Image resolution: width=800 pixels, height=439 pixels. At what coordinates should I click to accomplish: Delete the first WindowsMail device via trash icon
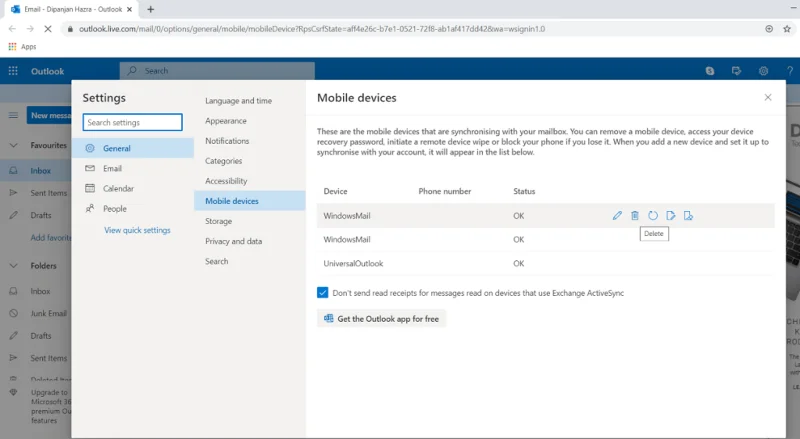click(x=635, y=215)
